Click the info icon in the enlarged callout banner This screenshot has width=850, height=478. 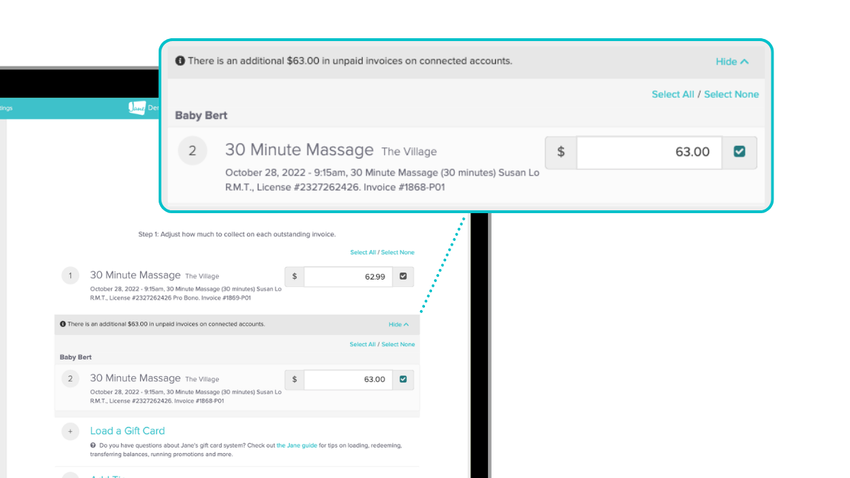point(180,61)
